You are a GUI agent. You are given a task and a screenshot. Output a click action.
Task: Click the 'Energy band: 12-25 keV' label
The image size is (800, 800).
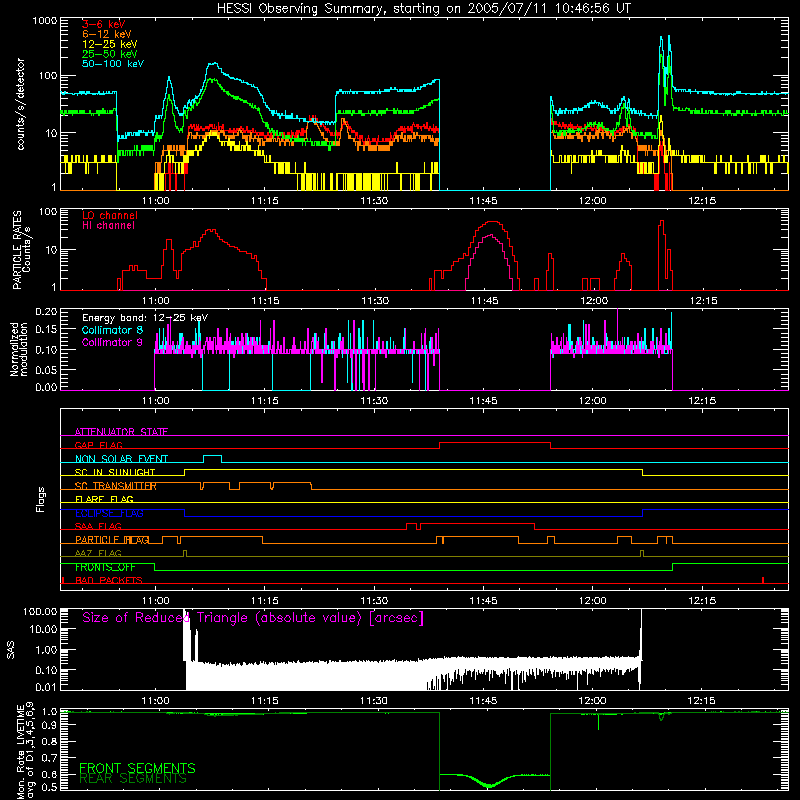click(x=145, y=318)
